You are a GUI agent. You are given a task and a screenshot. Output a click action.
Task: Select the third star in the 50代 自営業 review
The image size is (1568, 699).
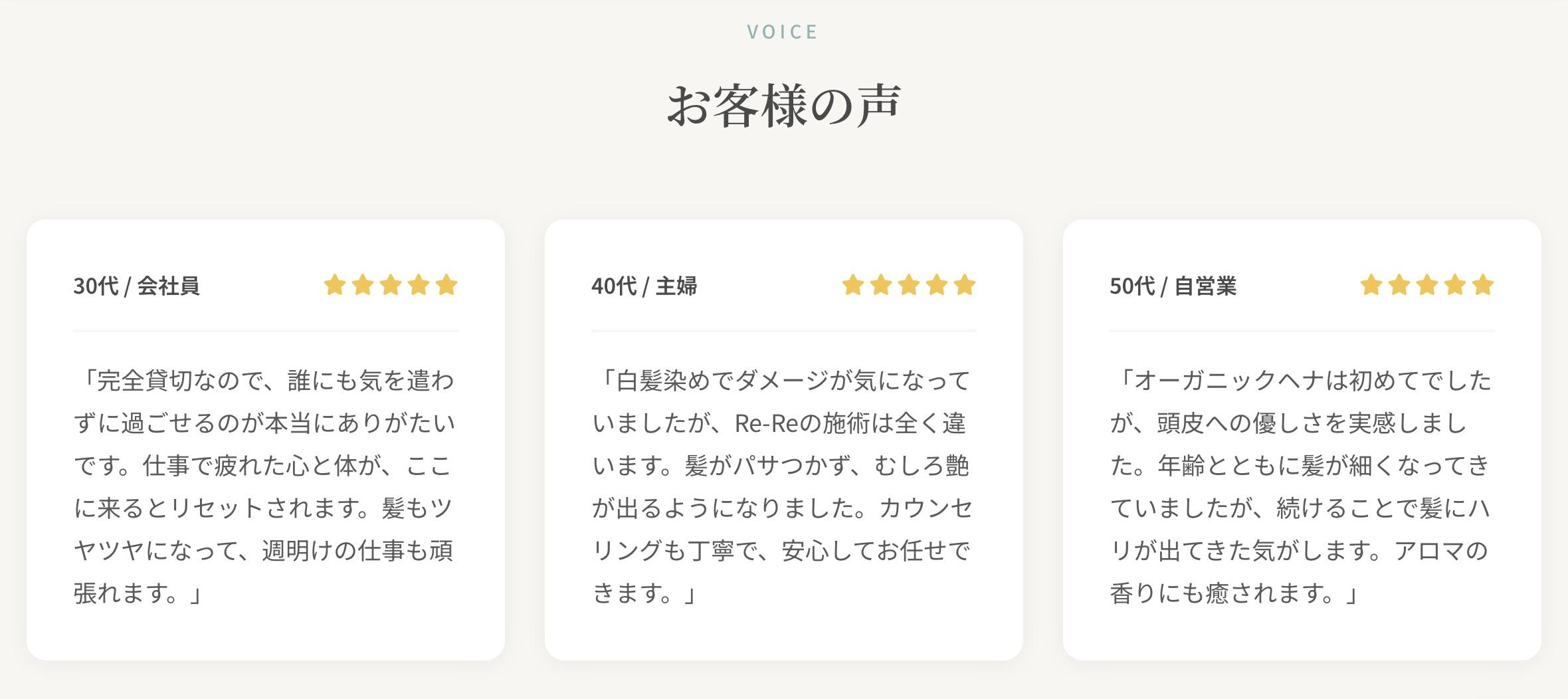[1427, 286]
